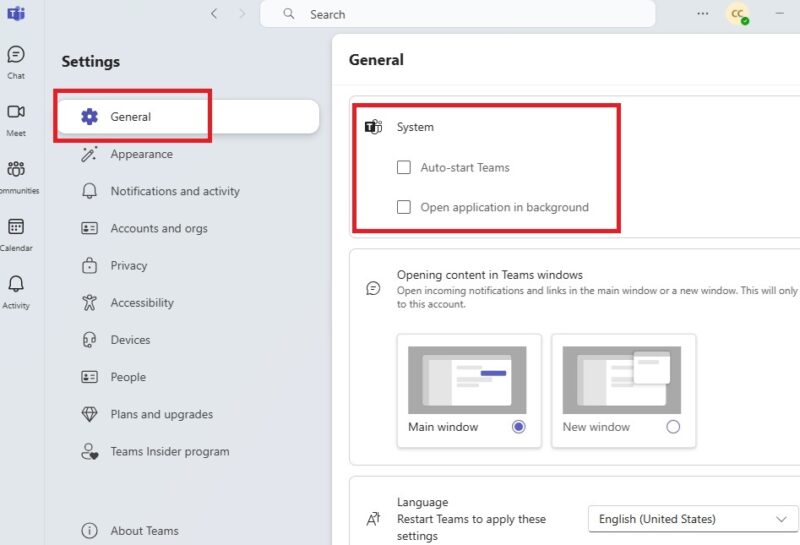Image resolution: width=800 pixels, height=545 pixels.
Task: Click the System section label
Action: [x=415, y=127]
